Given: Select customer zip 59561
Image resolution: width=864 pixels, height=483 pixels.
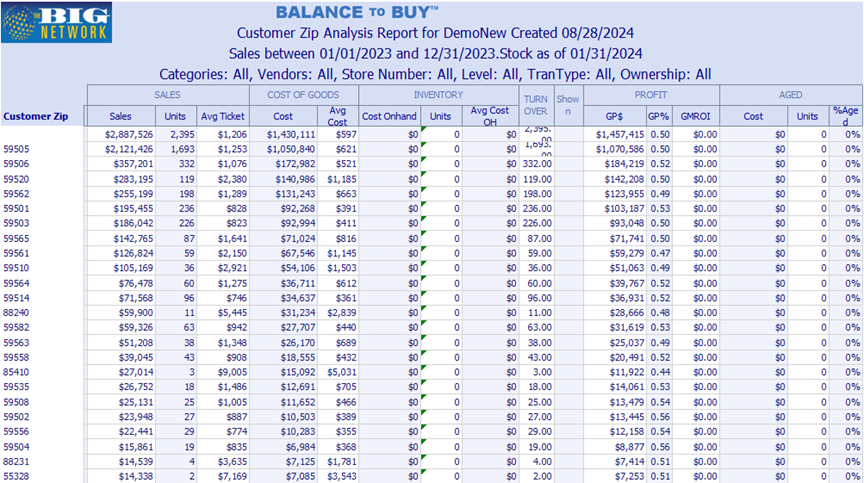Looking at the screenshot, I should [17, 253].
